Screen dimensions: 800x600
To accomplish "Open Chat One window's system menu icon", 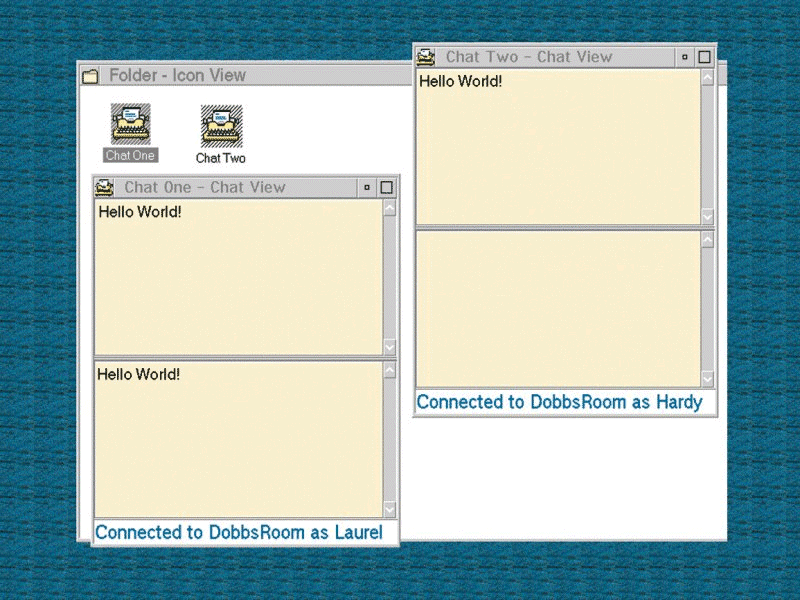I will pos(104,187).
